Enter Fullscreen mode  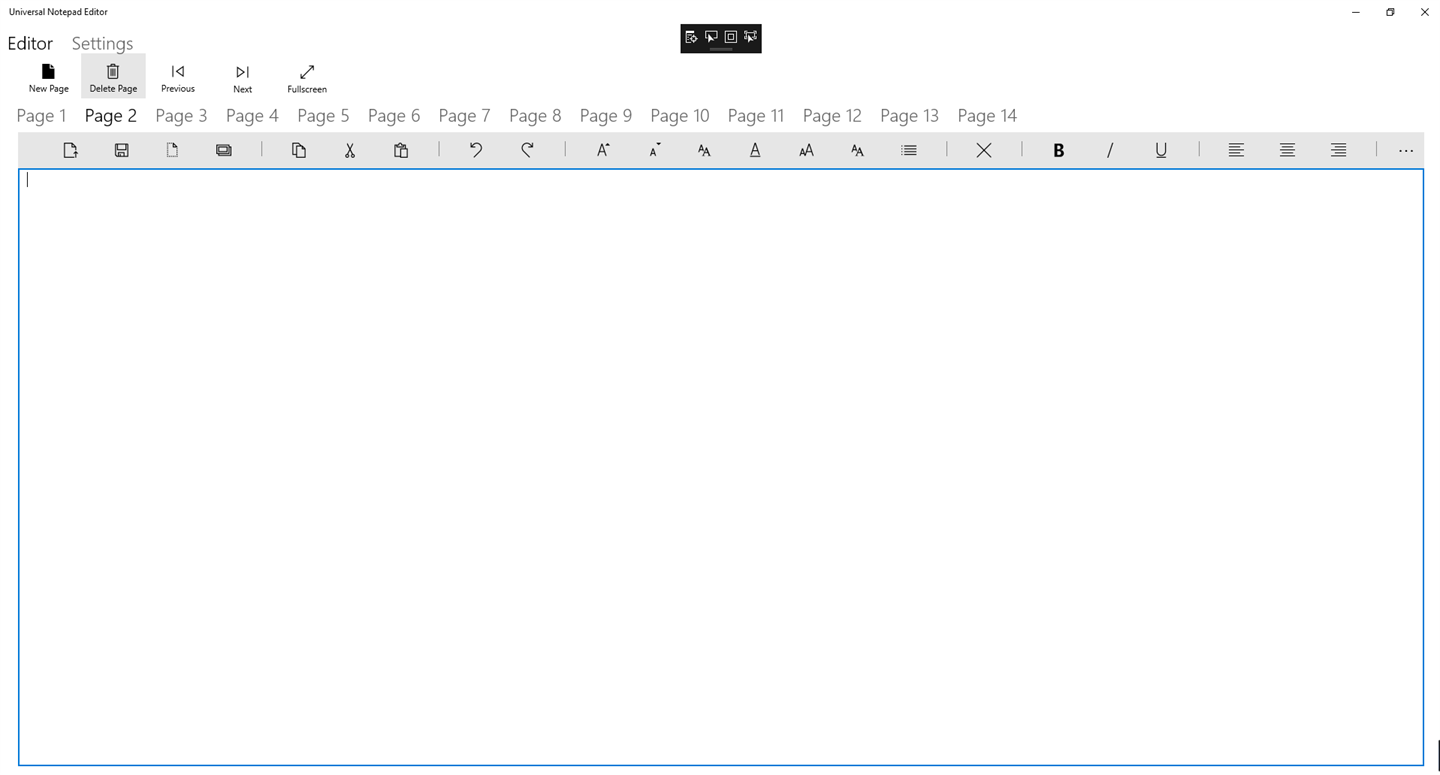(x=307, y=77)
